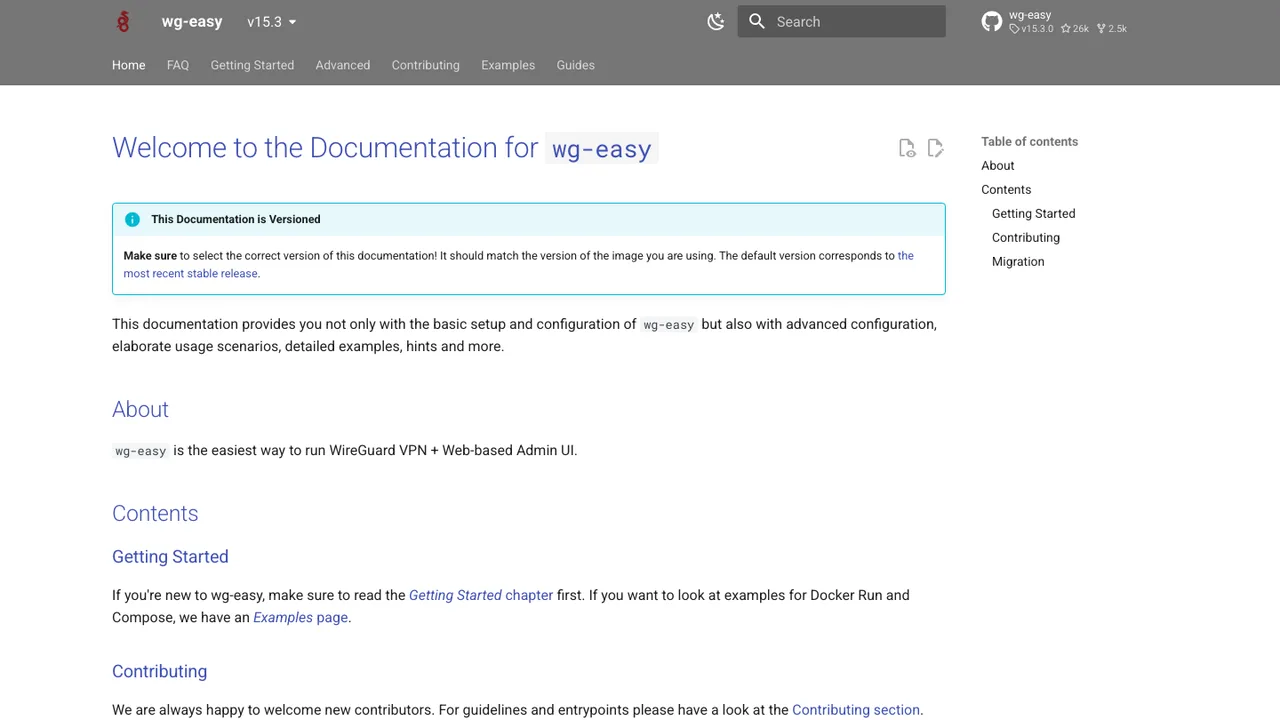The width and height of the screenshot is (1280, 720).
Task: Open the 'Getting Started chapter' link in the paragraph
Action: click(x=481, y=595)
